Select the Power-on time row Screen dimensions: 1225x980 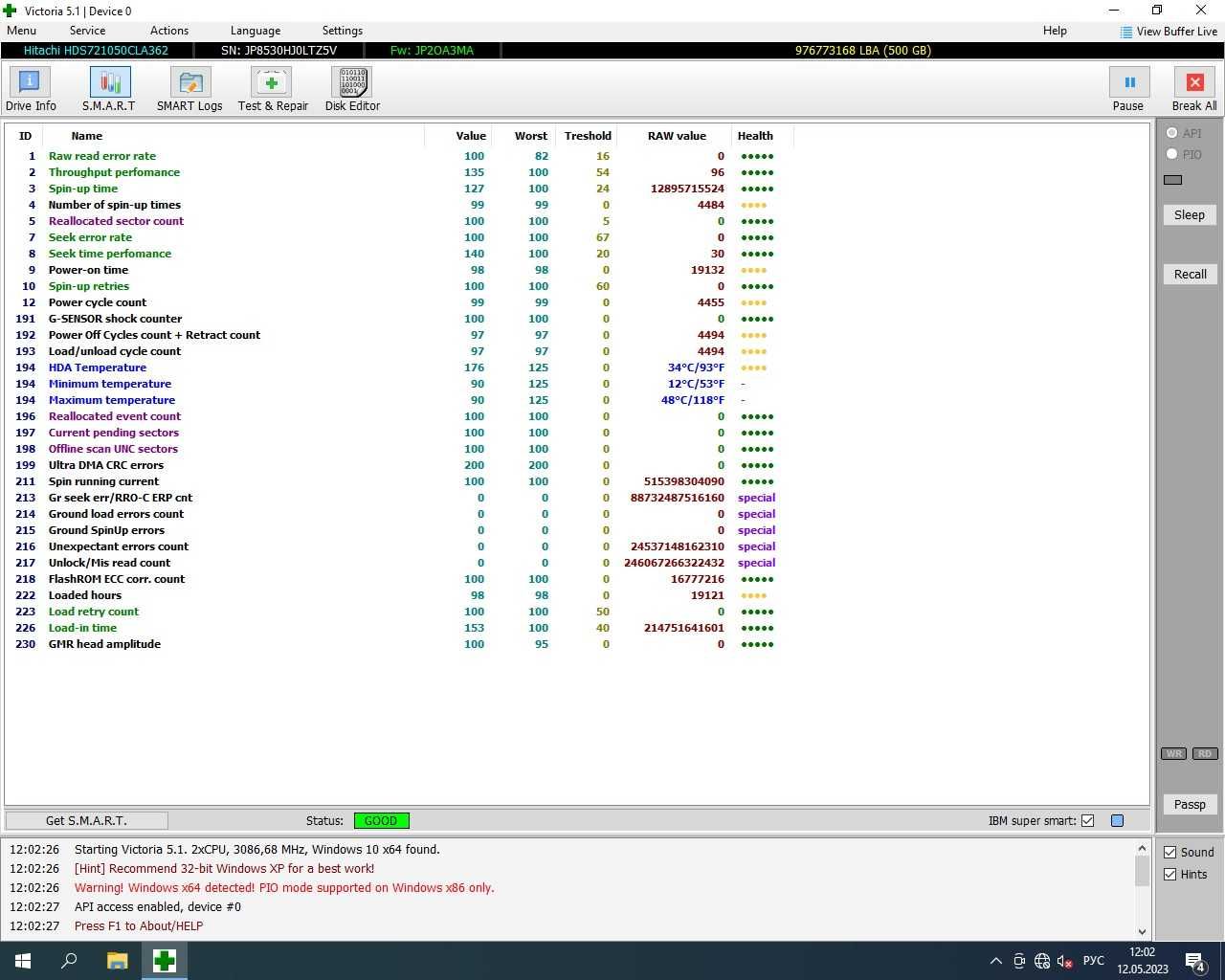pyautogui.click(x=399, y=270)
